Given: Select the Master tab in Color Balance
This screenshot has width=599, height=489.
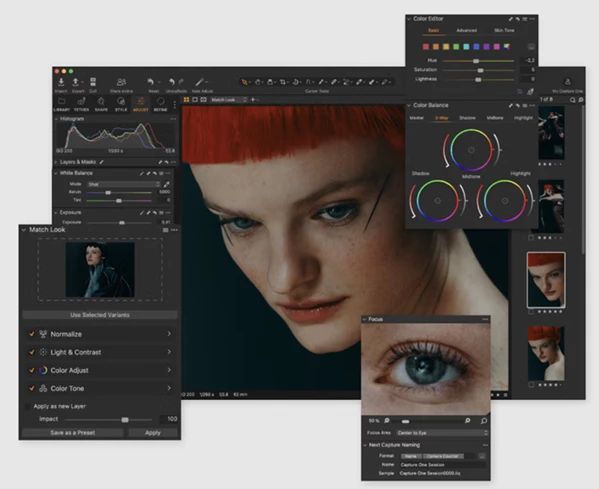Looking at the screenshot, I should pyautogui.click(x=416, y=118).
